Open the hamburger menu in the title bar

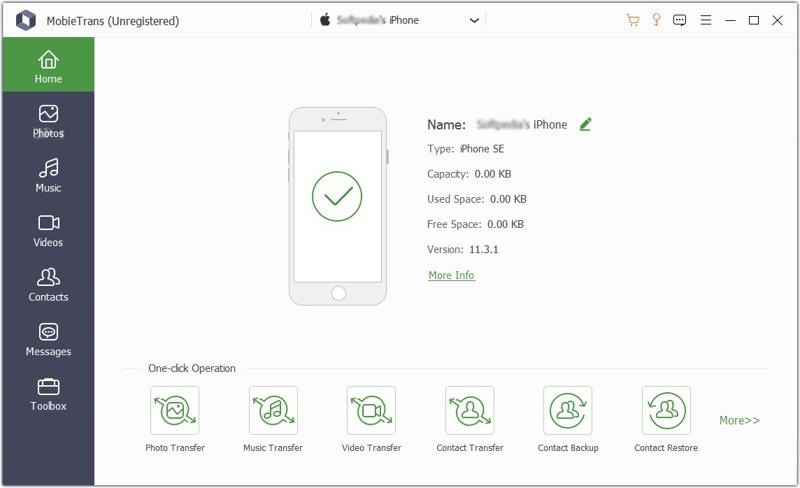point(706,20)
